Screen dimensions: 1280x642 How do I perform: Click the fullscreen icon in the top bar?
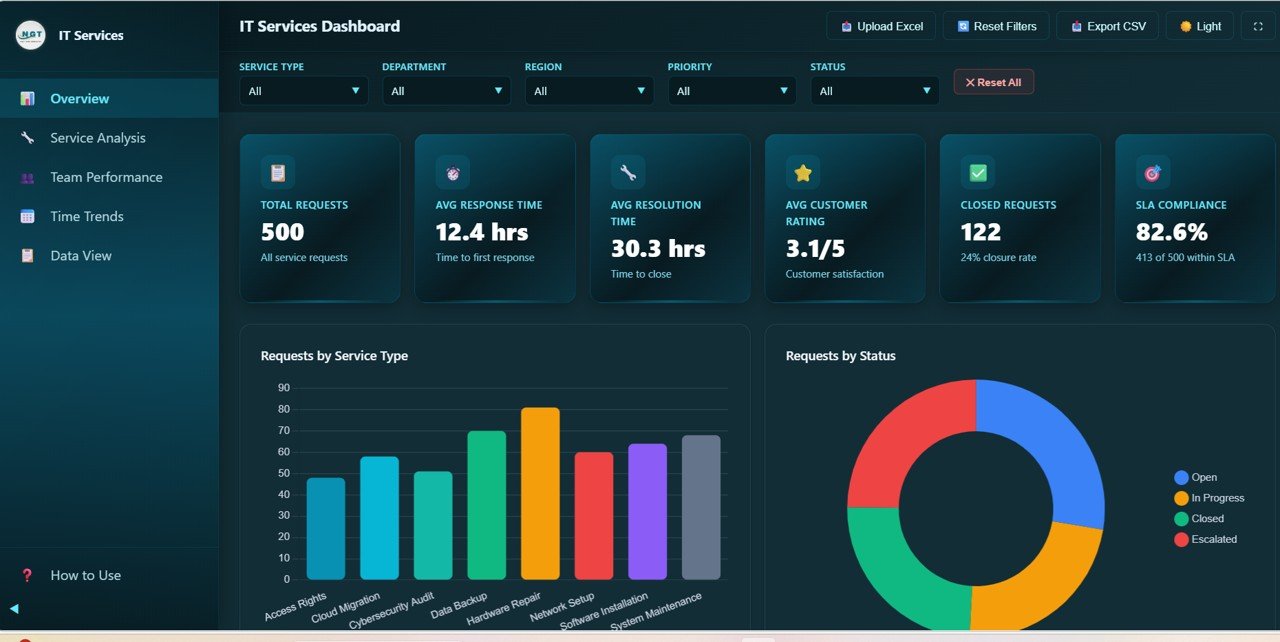(1257, 25)
